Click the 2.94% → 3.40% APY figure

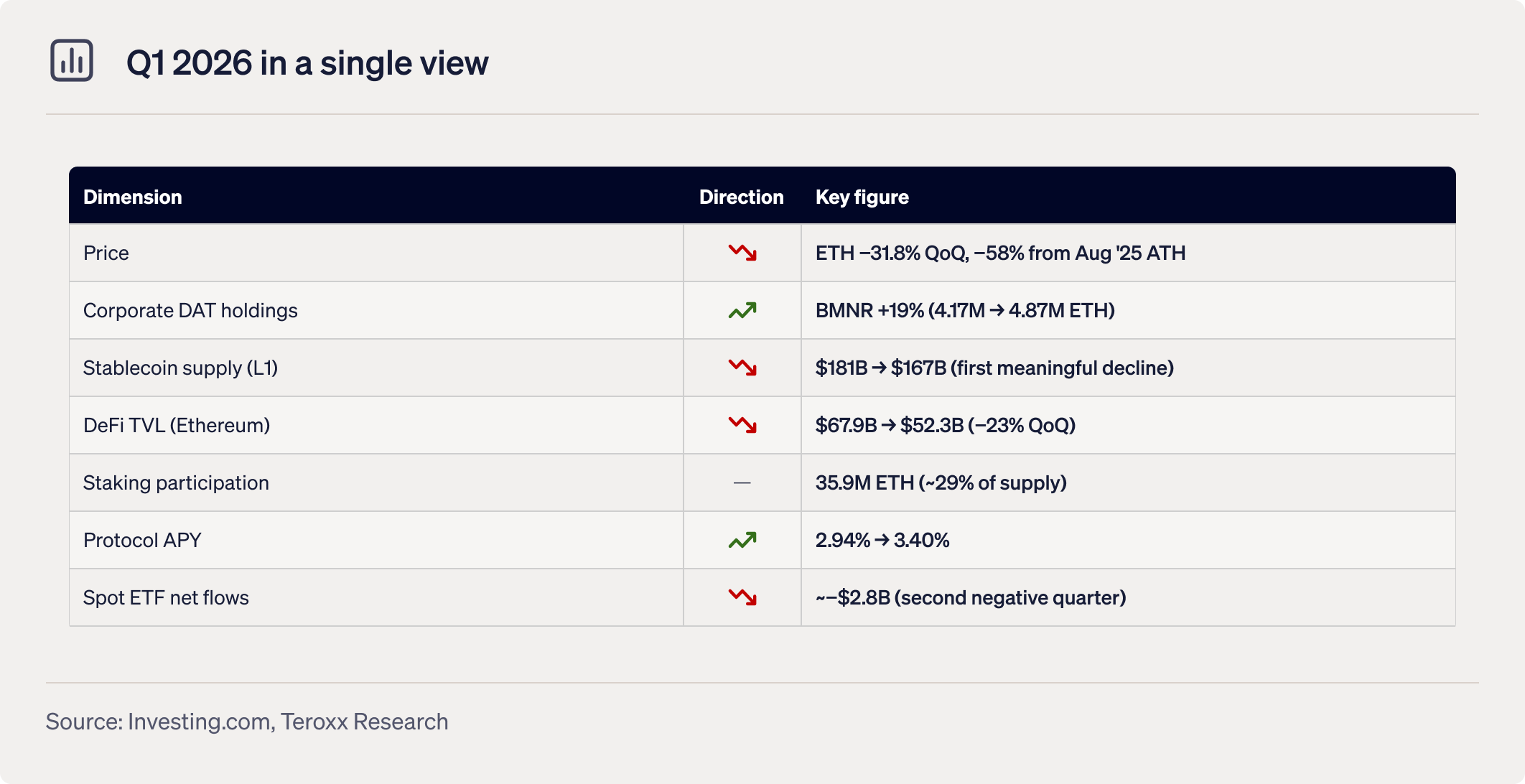882,540
